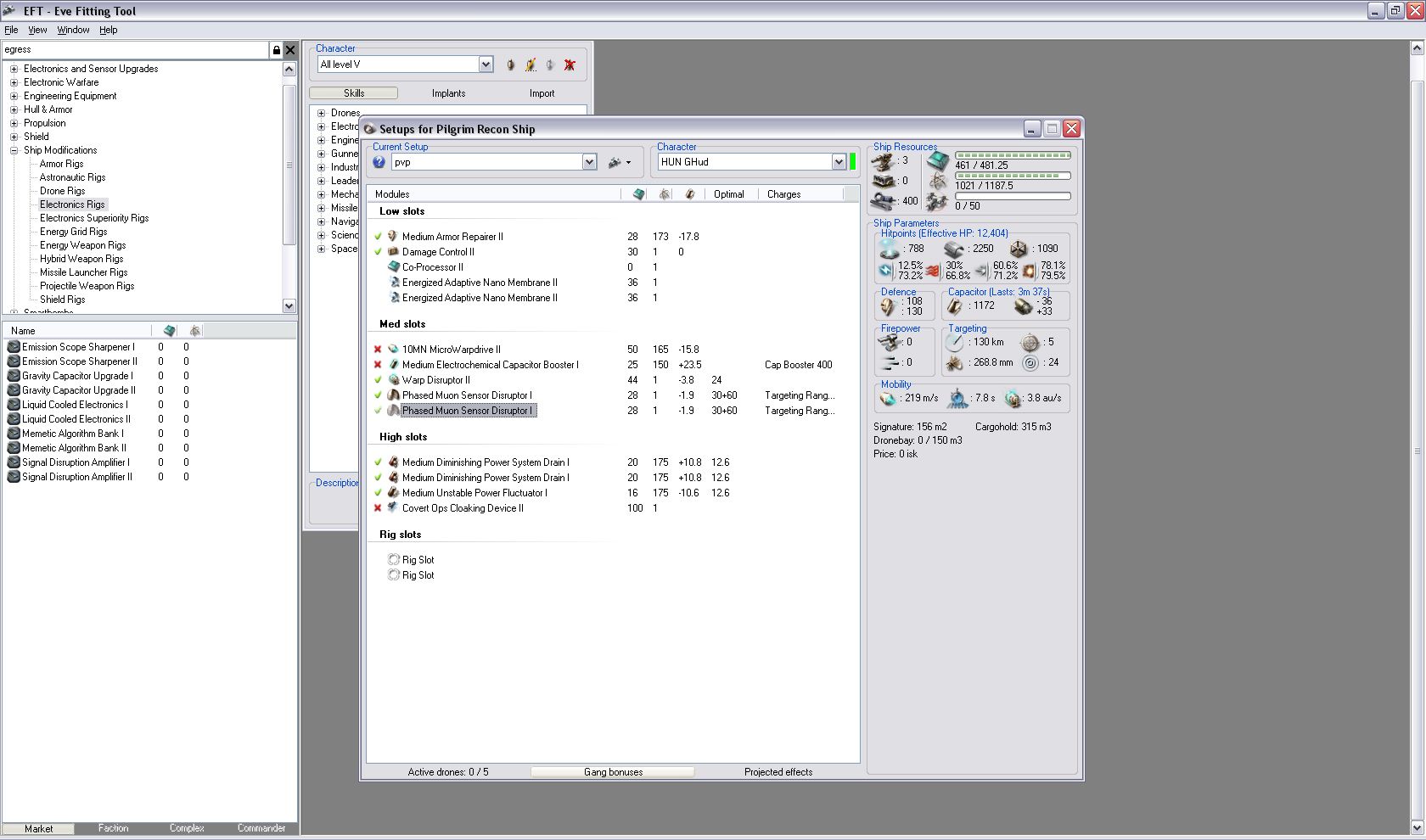
Task: Click the structure hitpoints icon showing 1090
Action: click(1019, 249)
